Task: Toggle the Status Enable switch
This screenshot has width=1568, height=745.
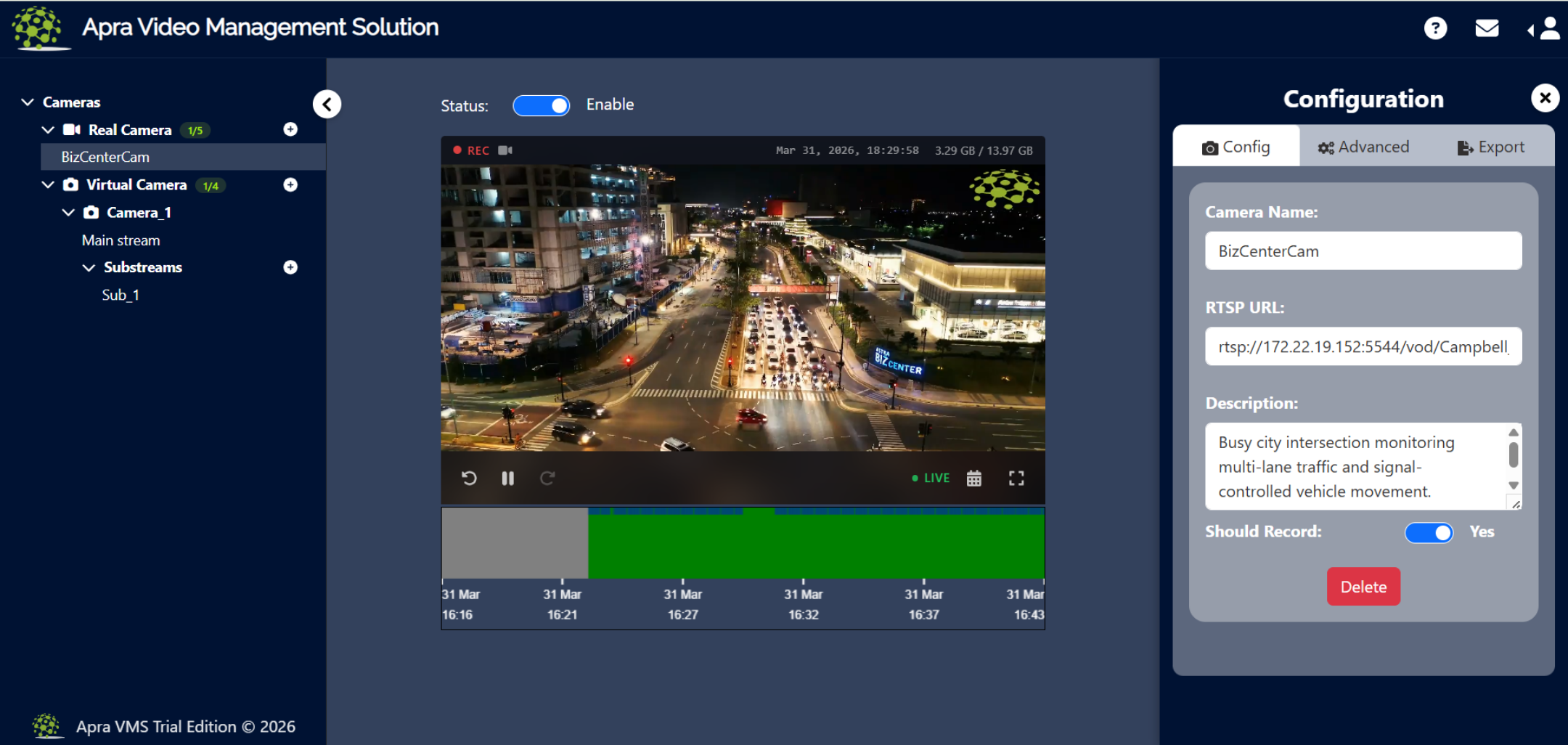Action: click(x=542, y=105)
